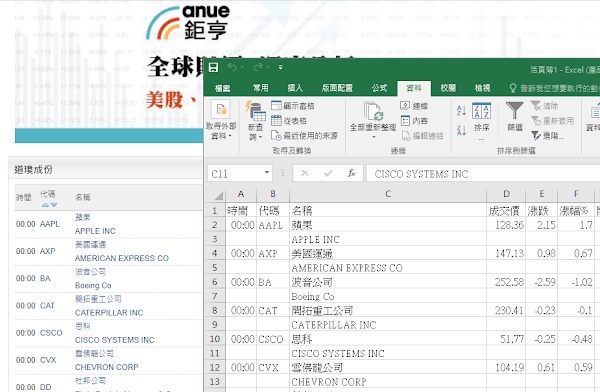Select column C header

click(388, 194)
